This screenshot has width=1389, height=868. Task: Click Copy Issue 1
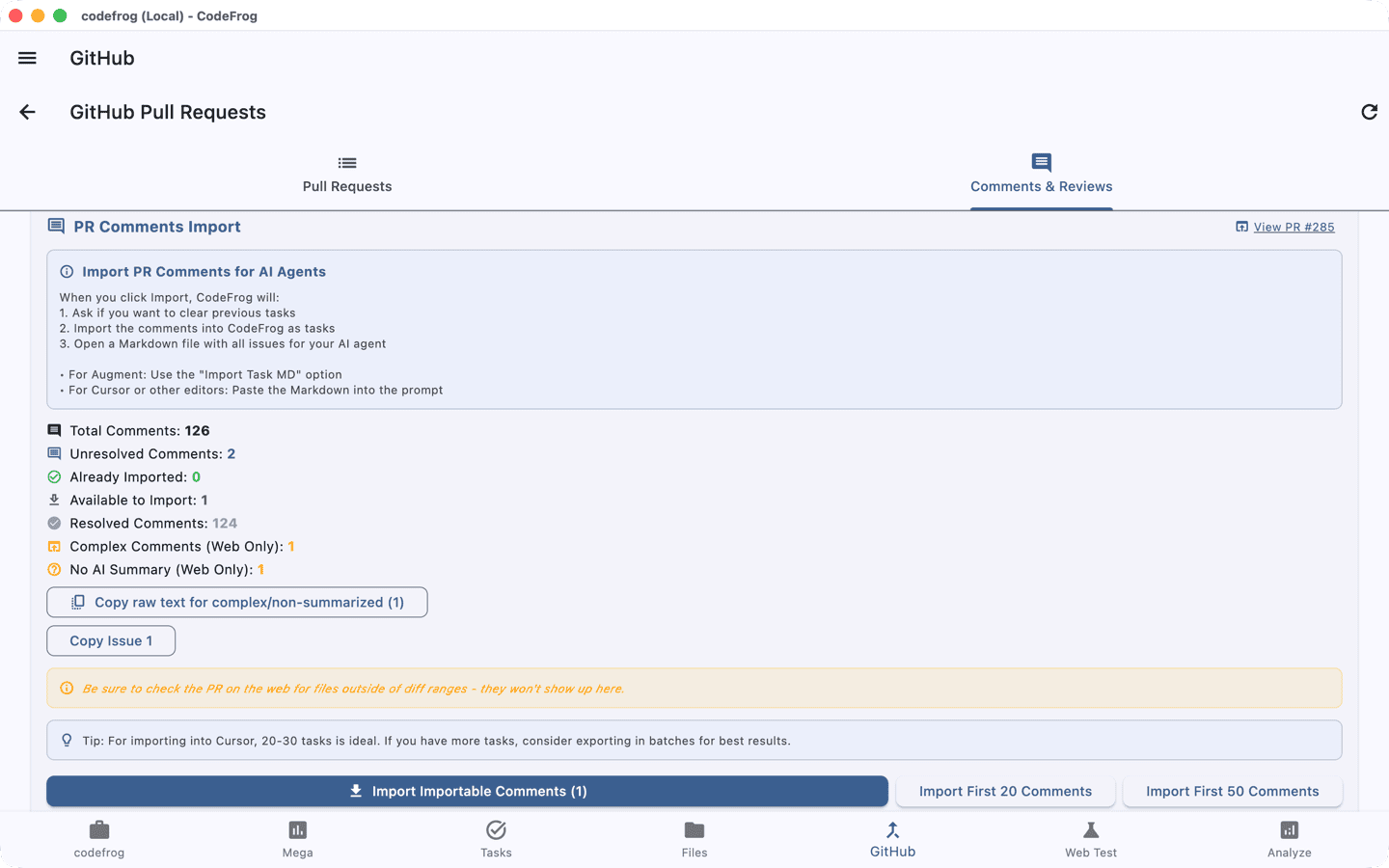click(110, 640)
